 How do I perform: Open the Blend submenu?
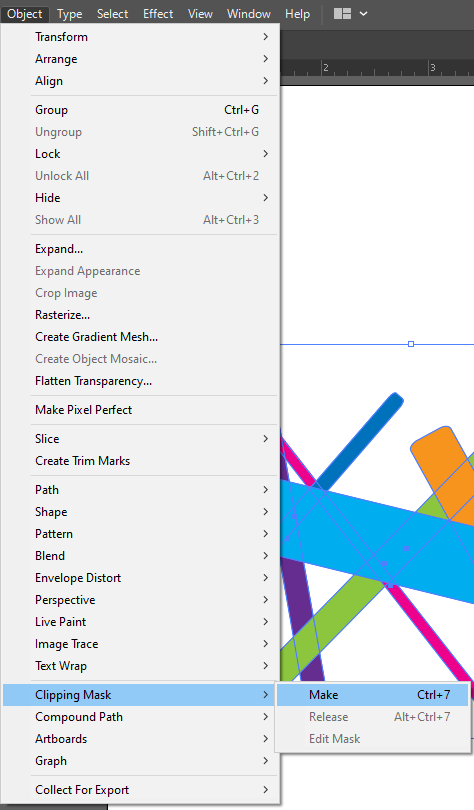tap(140, 555)
